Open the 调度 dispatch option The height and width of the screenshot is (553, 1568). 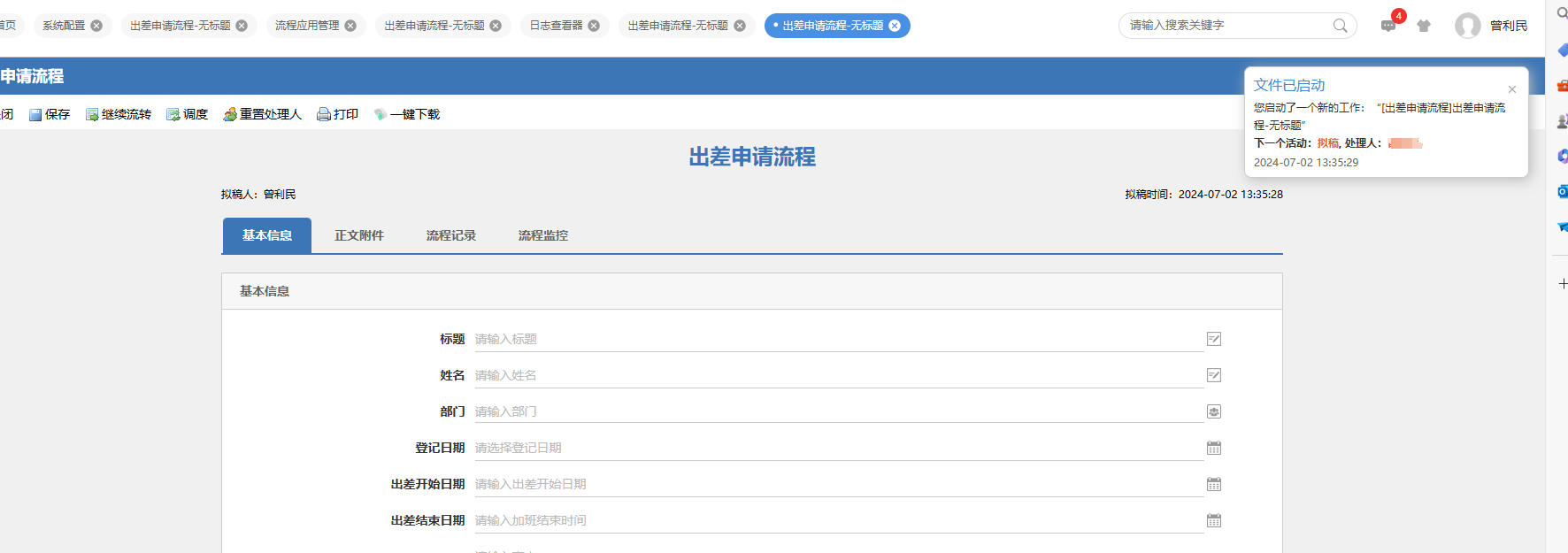click(187, 114)
